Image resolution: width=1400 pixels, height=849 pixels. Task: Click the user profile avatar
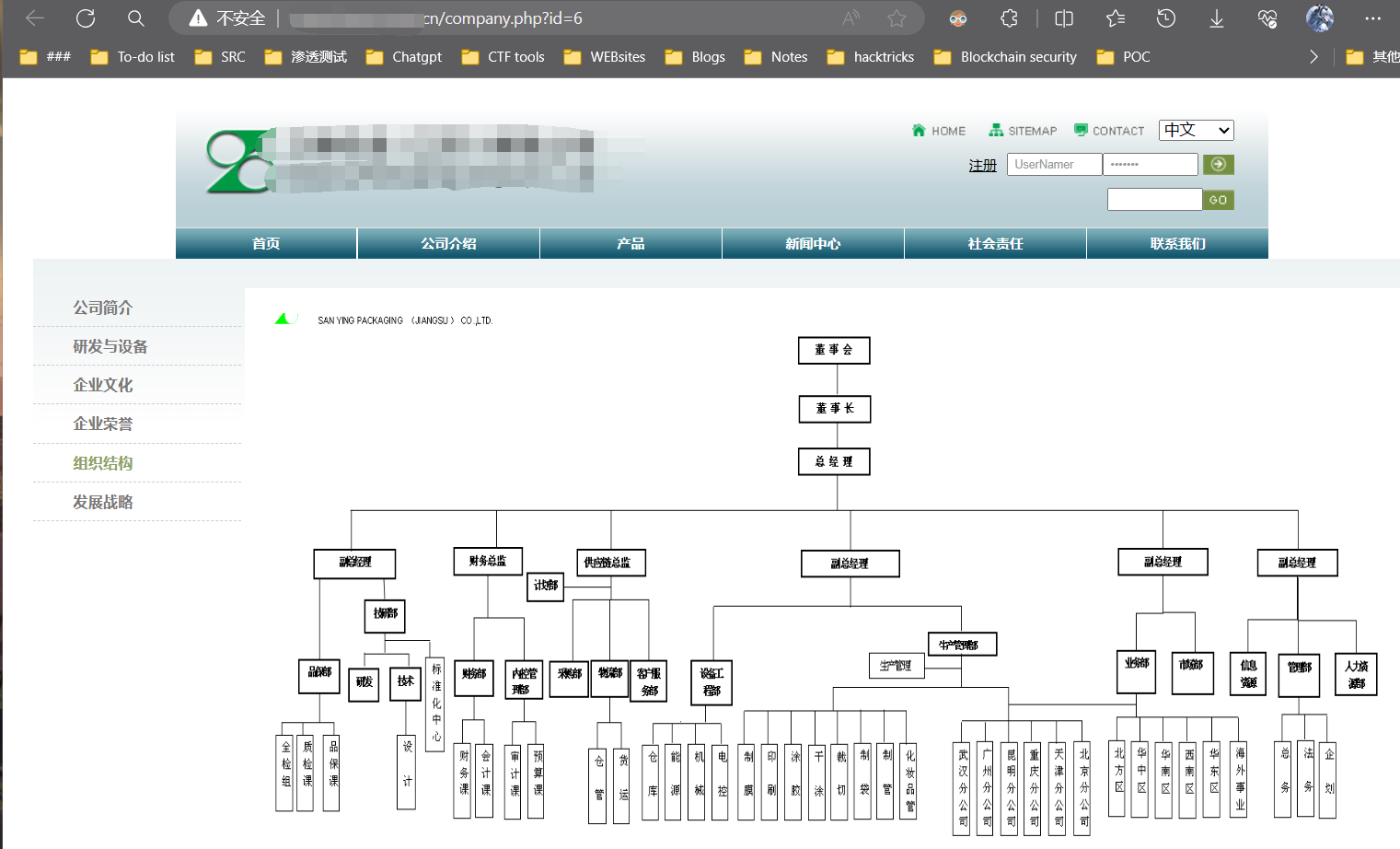pyautogui.click(x=1320, y=18)
